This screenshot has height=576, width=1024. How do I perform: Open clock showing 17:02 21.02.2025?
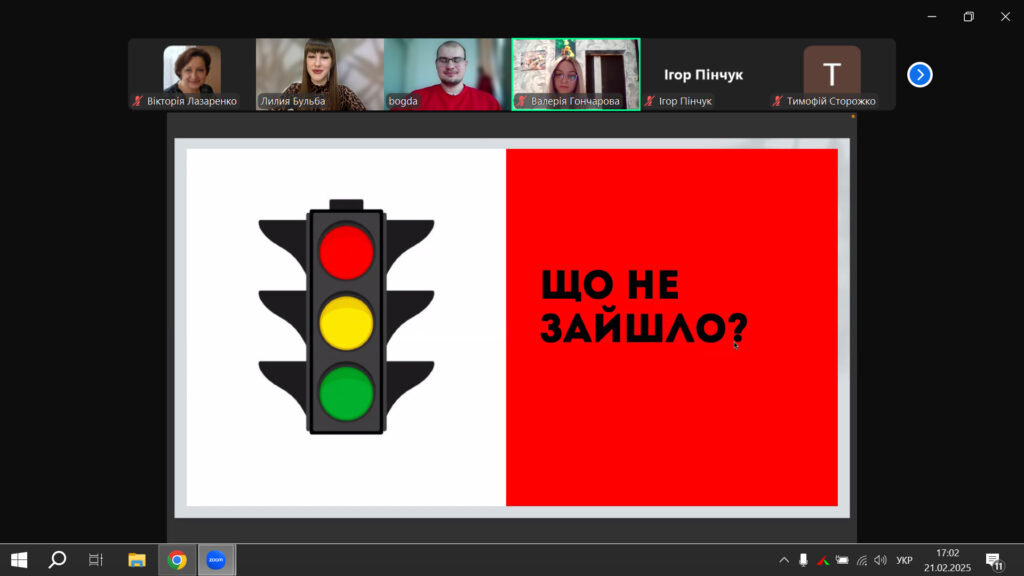tap(947, 560)
